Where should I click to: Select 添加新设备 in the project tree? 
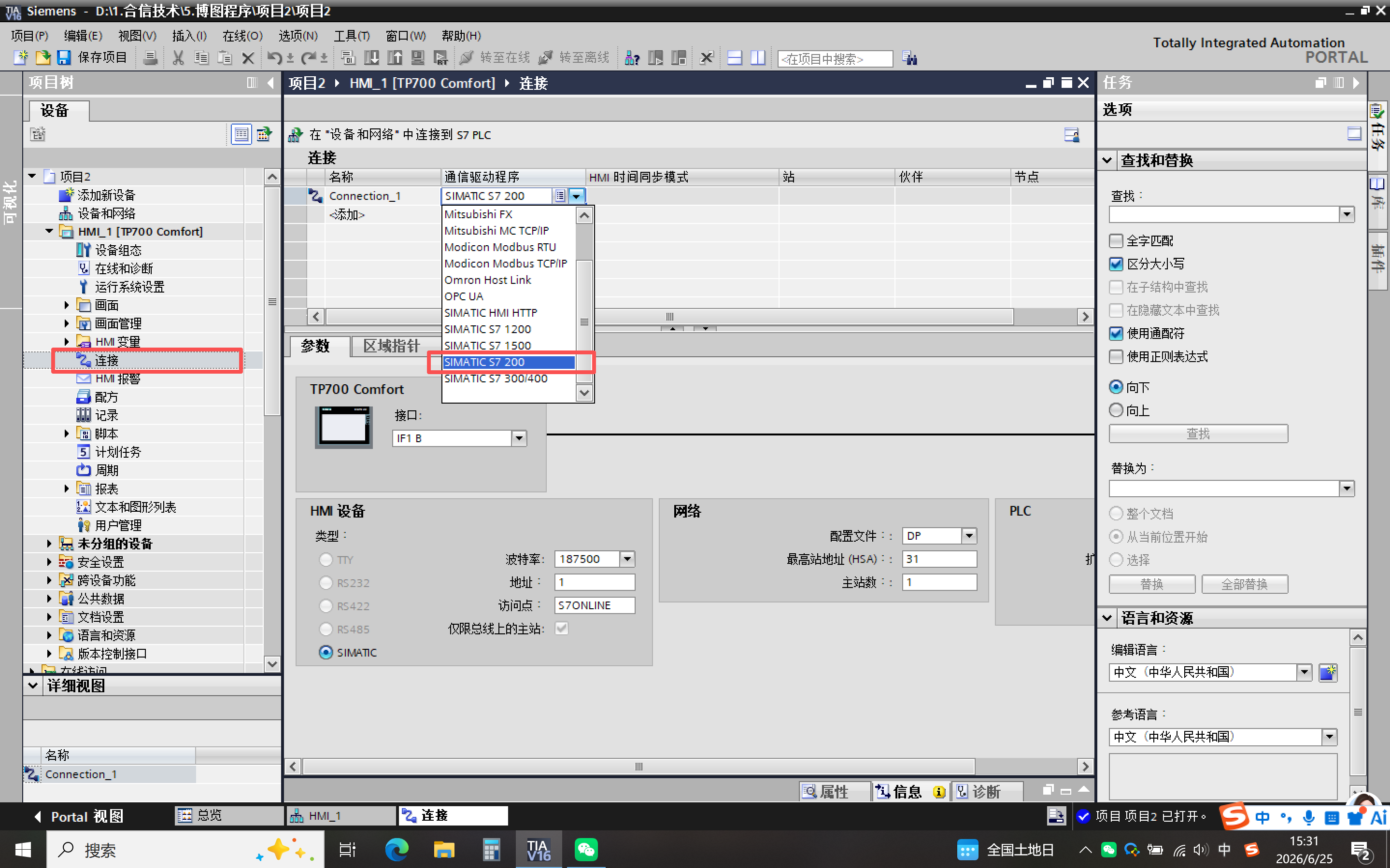106,195
